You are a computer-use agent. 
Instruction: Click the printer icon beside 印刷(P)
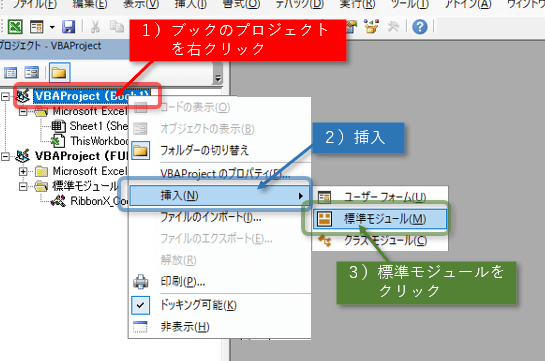pos(141,282)
